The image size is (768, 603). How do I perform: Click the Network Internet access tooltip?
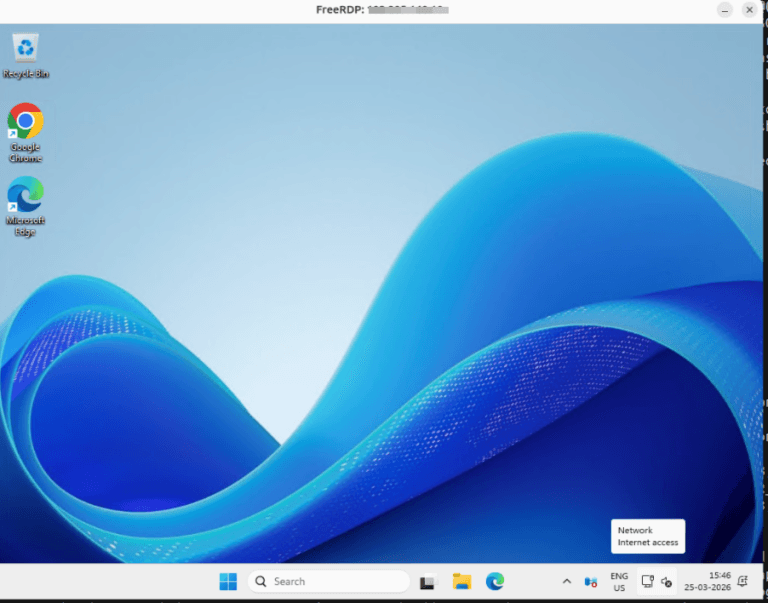coord(648,536)
